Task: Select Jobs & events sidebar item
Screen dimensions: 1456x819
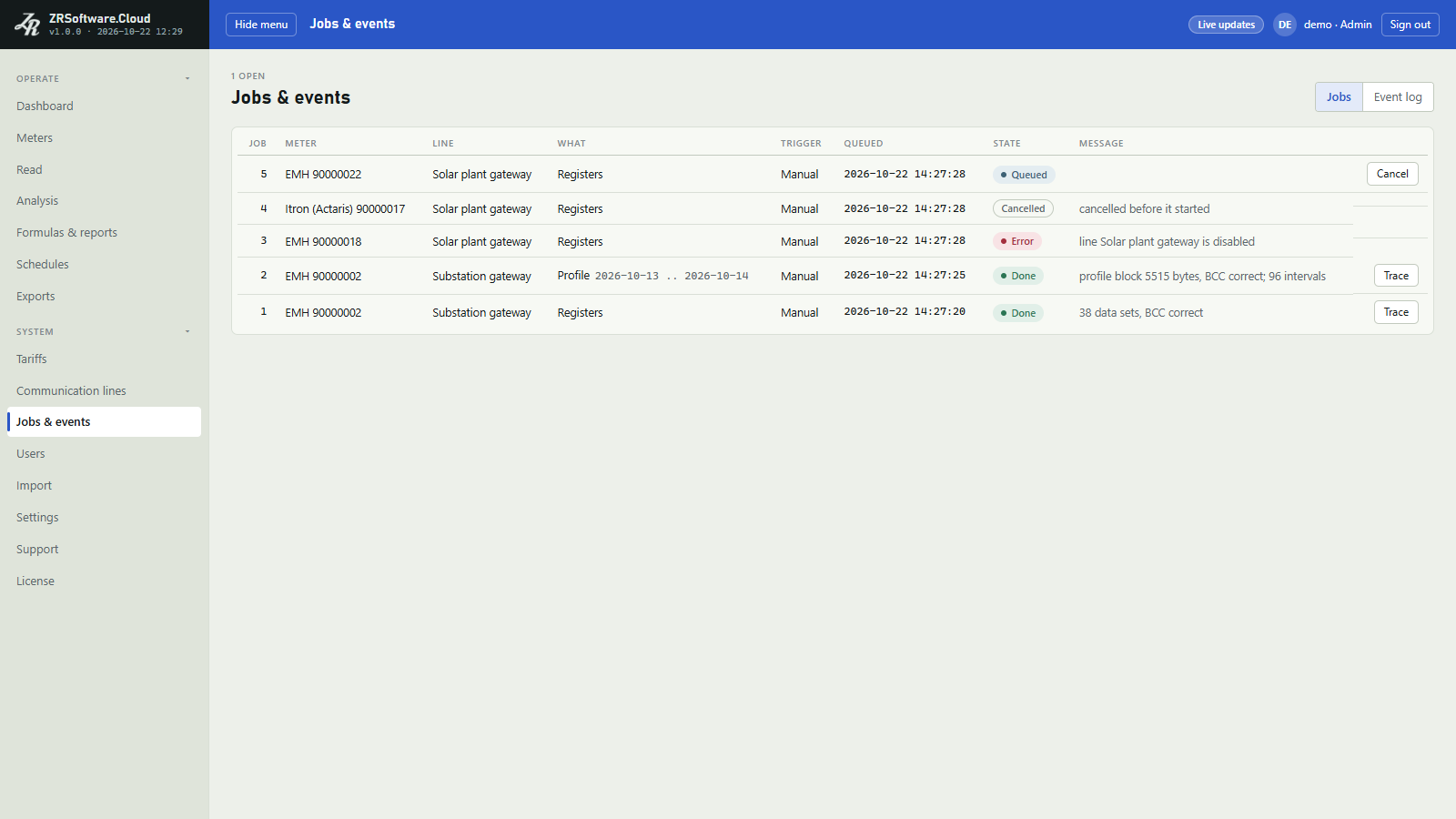Action: (x=104, y=422)
